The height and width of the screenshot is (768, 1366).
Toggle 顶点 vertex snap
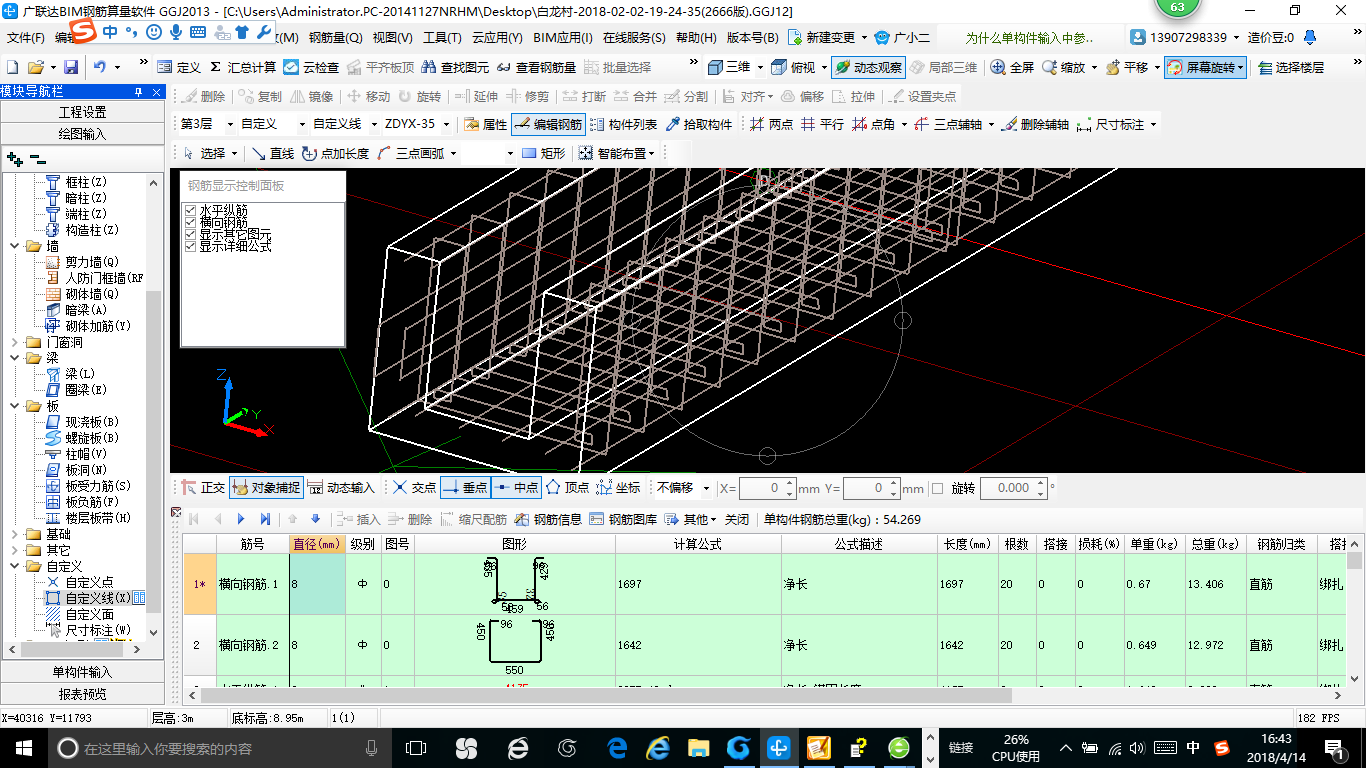click(x=567, y=488)
